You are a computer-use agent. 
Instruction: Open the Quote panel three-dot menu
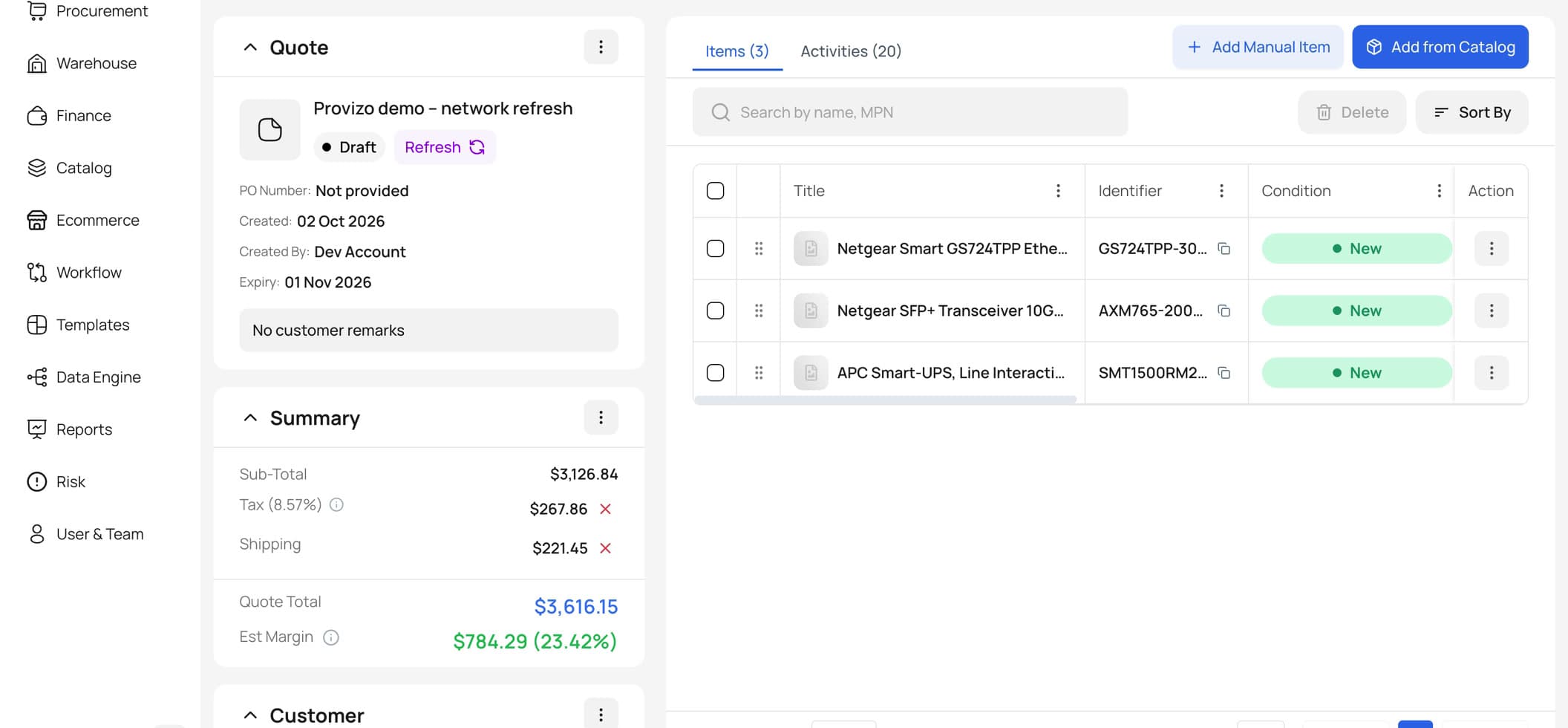601,47
